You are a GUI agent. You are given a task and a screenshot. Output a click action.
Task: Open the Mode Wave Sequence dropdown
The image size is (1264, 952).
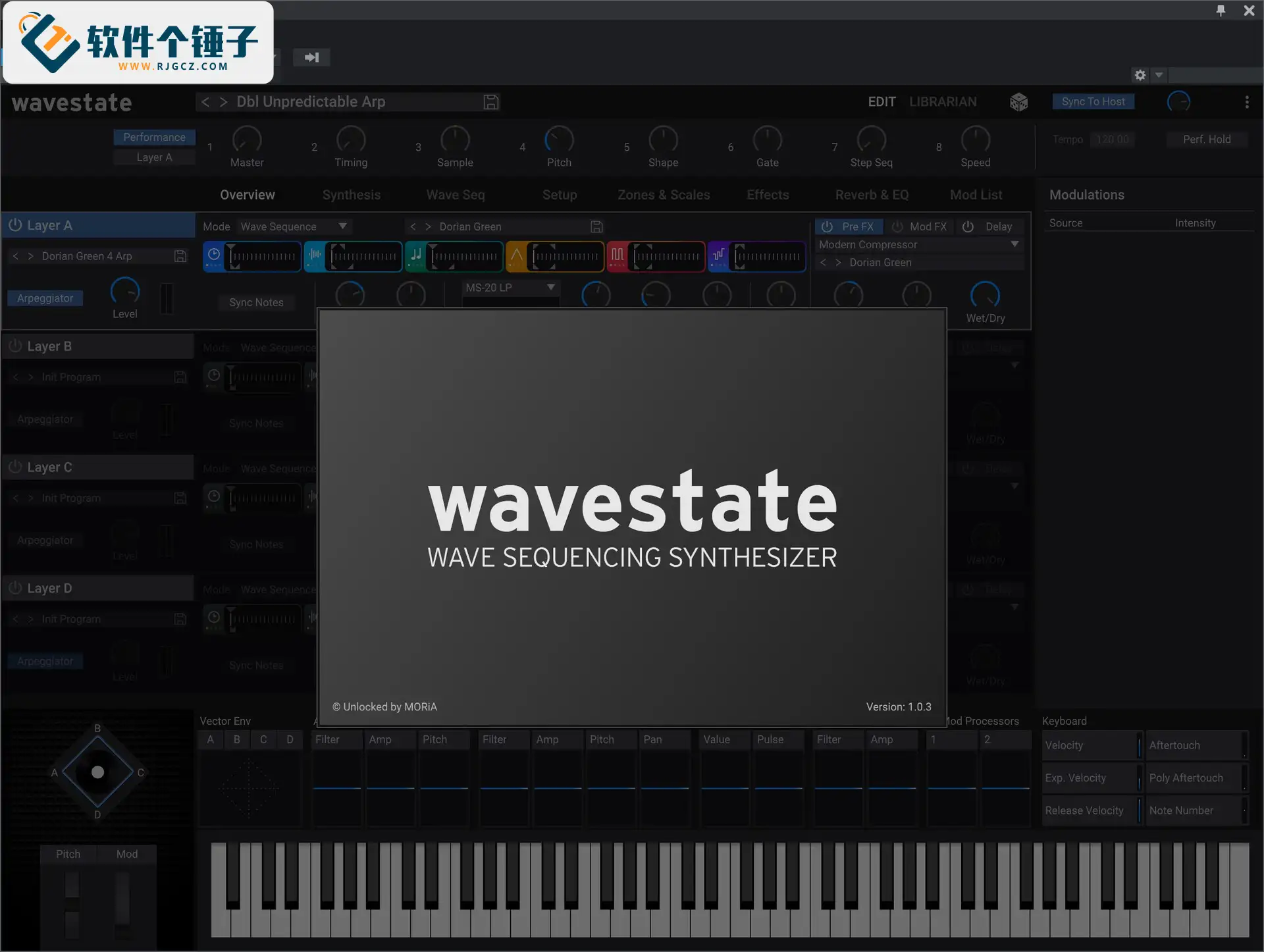294,226
